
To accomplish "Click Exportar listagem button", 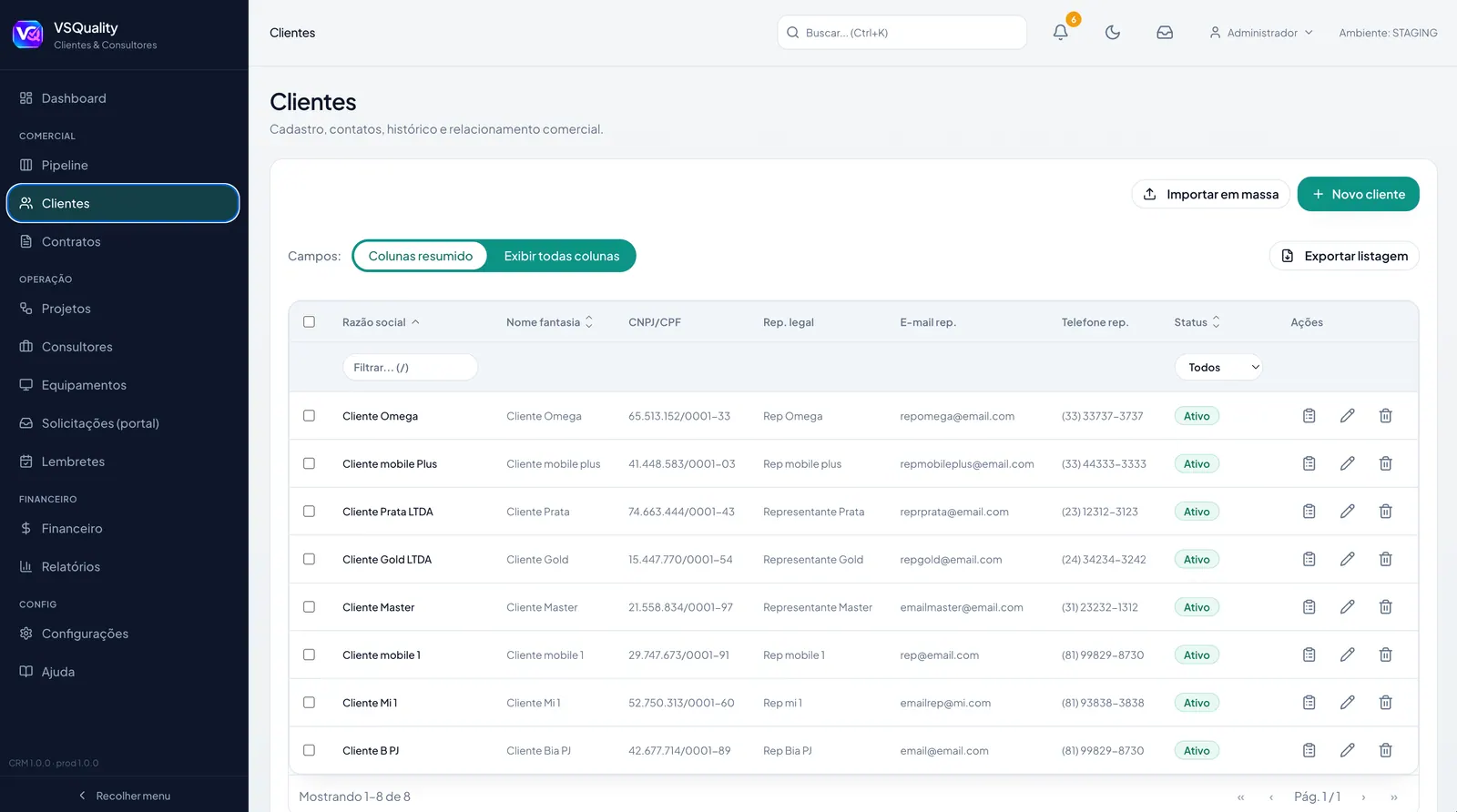I will pos(1344,256).
